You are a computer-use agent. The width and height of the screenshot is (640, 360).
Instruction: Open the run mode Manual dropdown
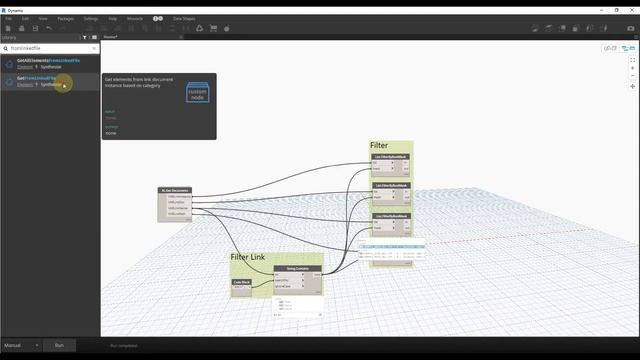21,345
